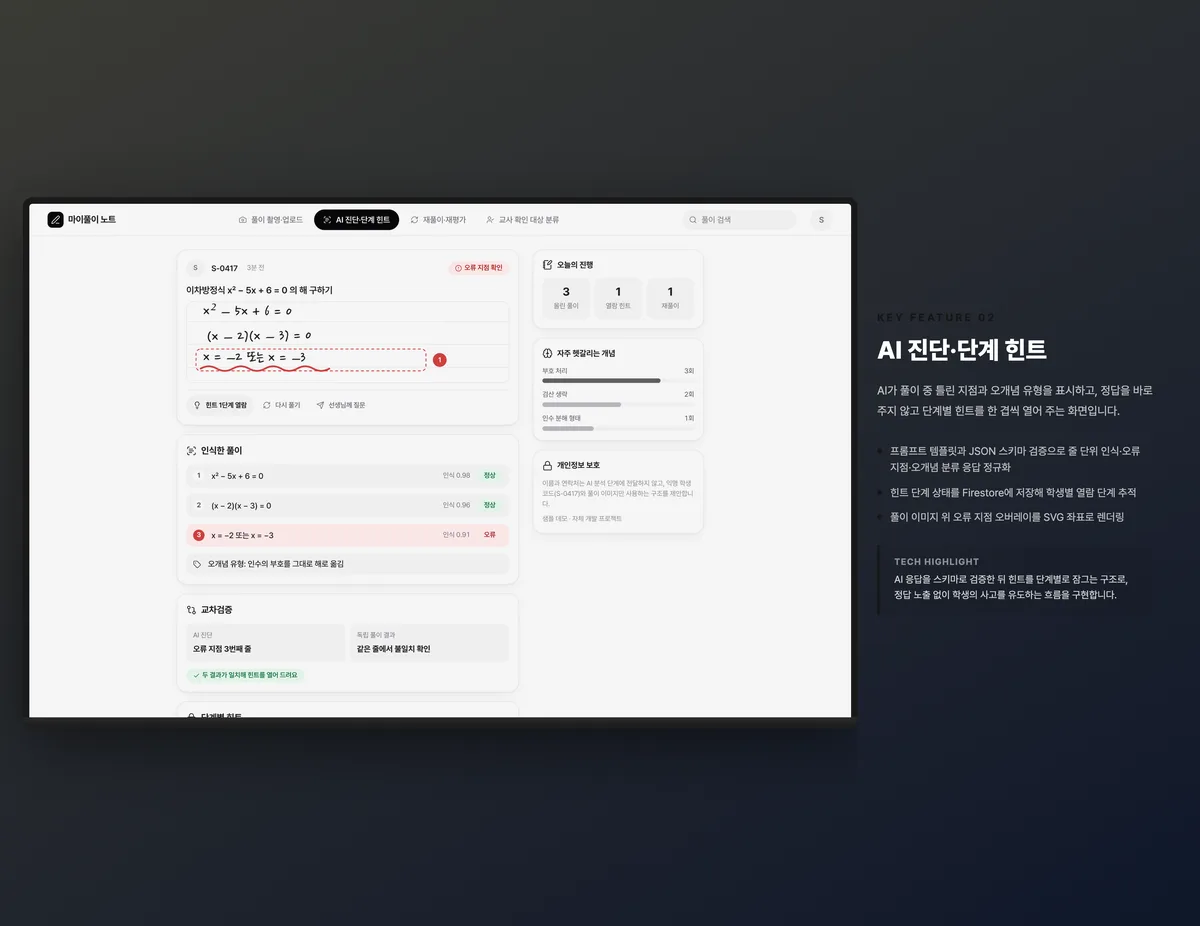This screenshot has width=1200, height=926.
Task: Click the 다시 풀기 retry button
Action: tap(281, 405)
